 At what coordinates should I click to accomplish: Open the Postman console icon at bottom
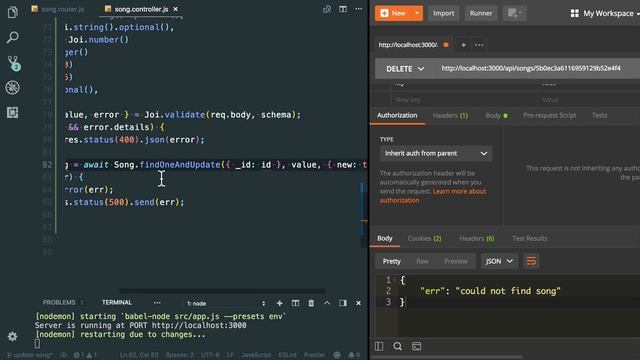coord(416,346)
